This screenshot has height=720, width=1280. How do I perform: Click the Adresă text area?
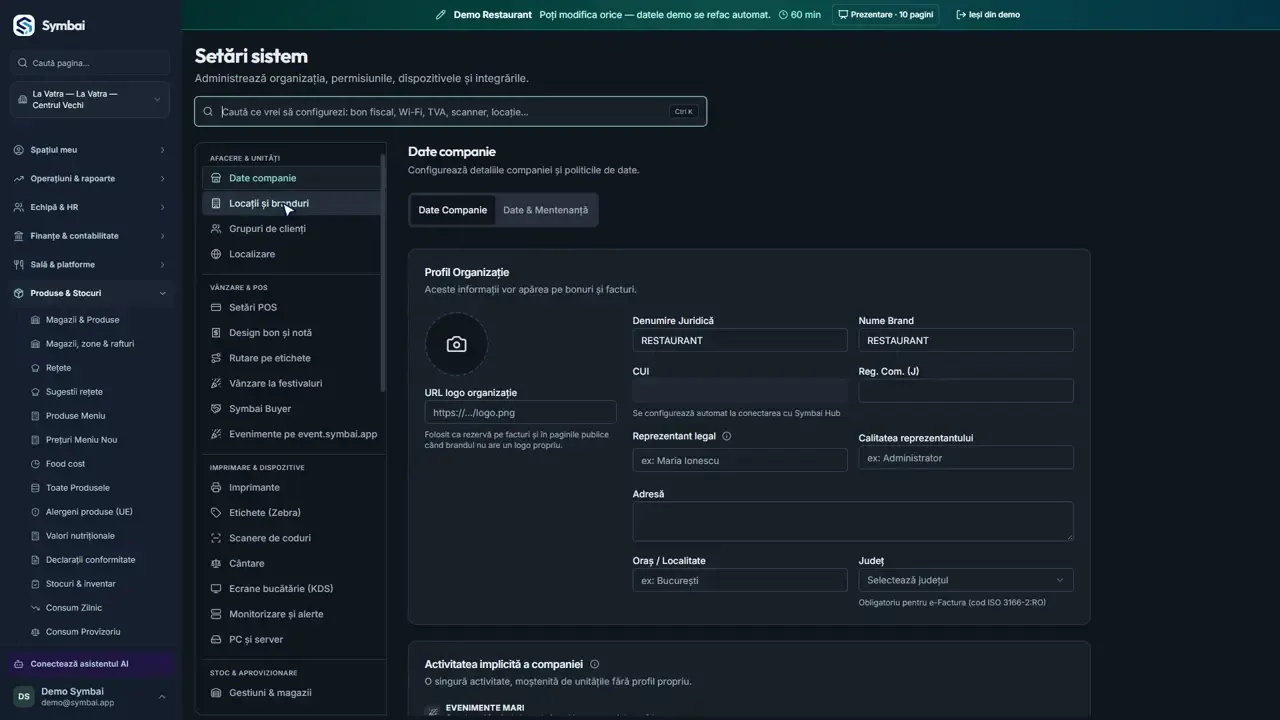pos(853,521)
